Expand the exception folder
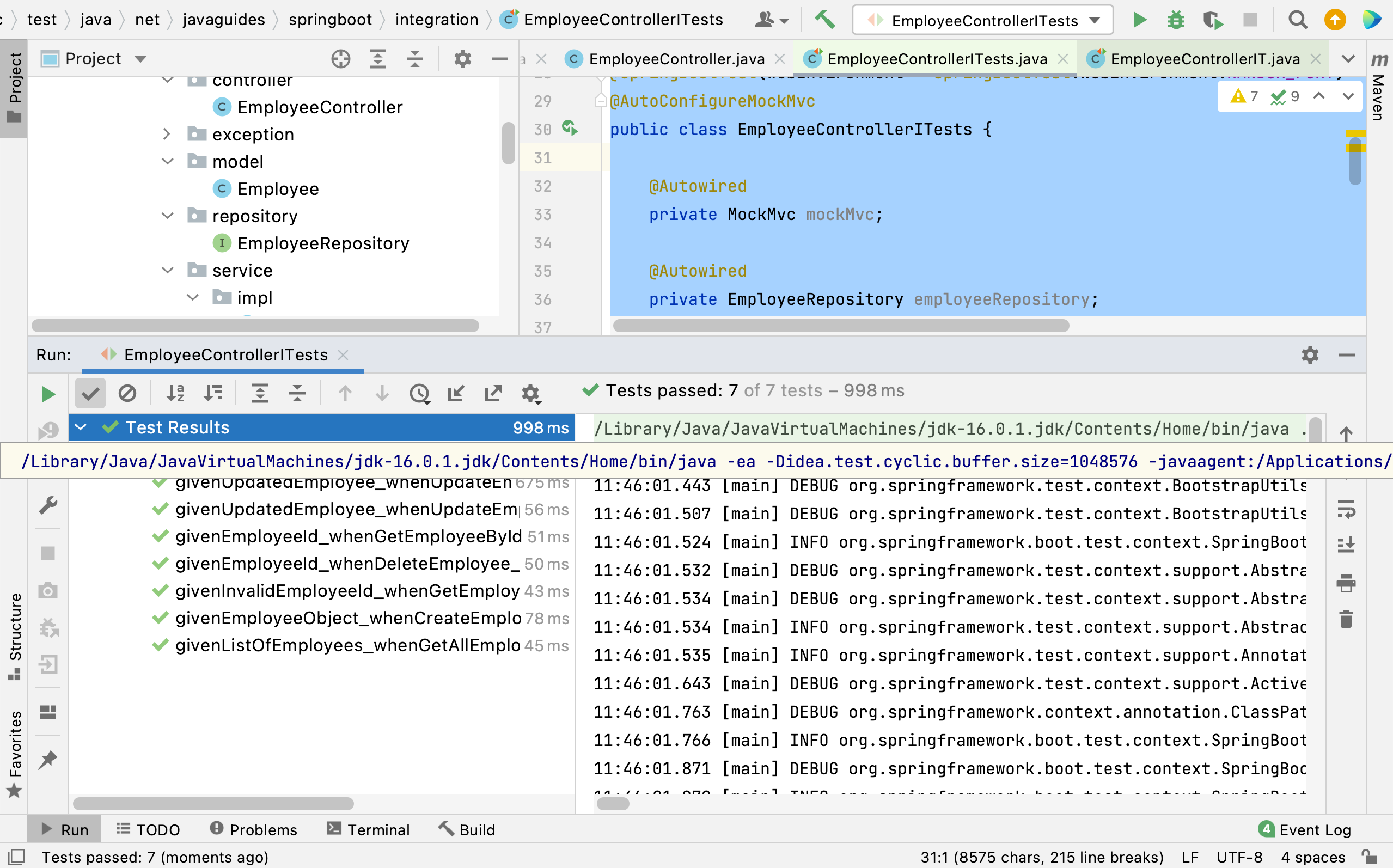The height and width of the screenshot is (868, 1393). point(167,134)
